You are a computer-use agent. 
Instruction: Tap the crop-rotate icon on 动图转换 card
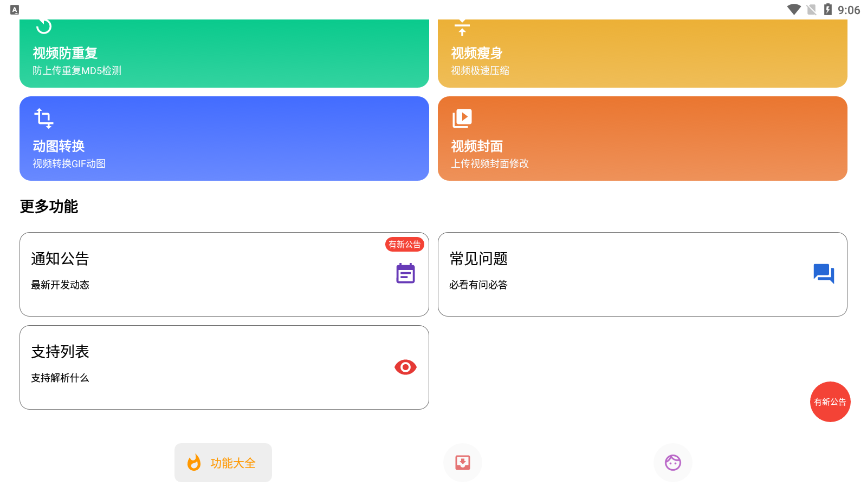[x=44, y=119]
